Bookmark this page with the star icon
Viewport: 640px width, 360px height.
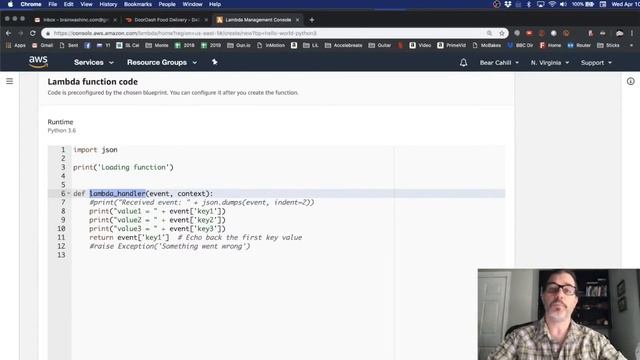[502, 33]
